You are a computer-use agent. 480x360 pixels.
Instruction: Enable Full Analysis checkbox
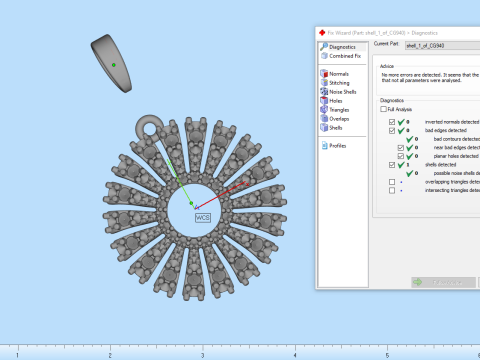pos(383,109)
